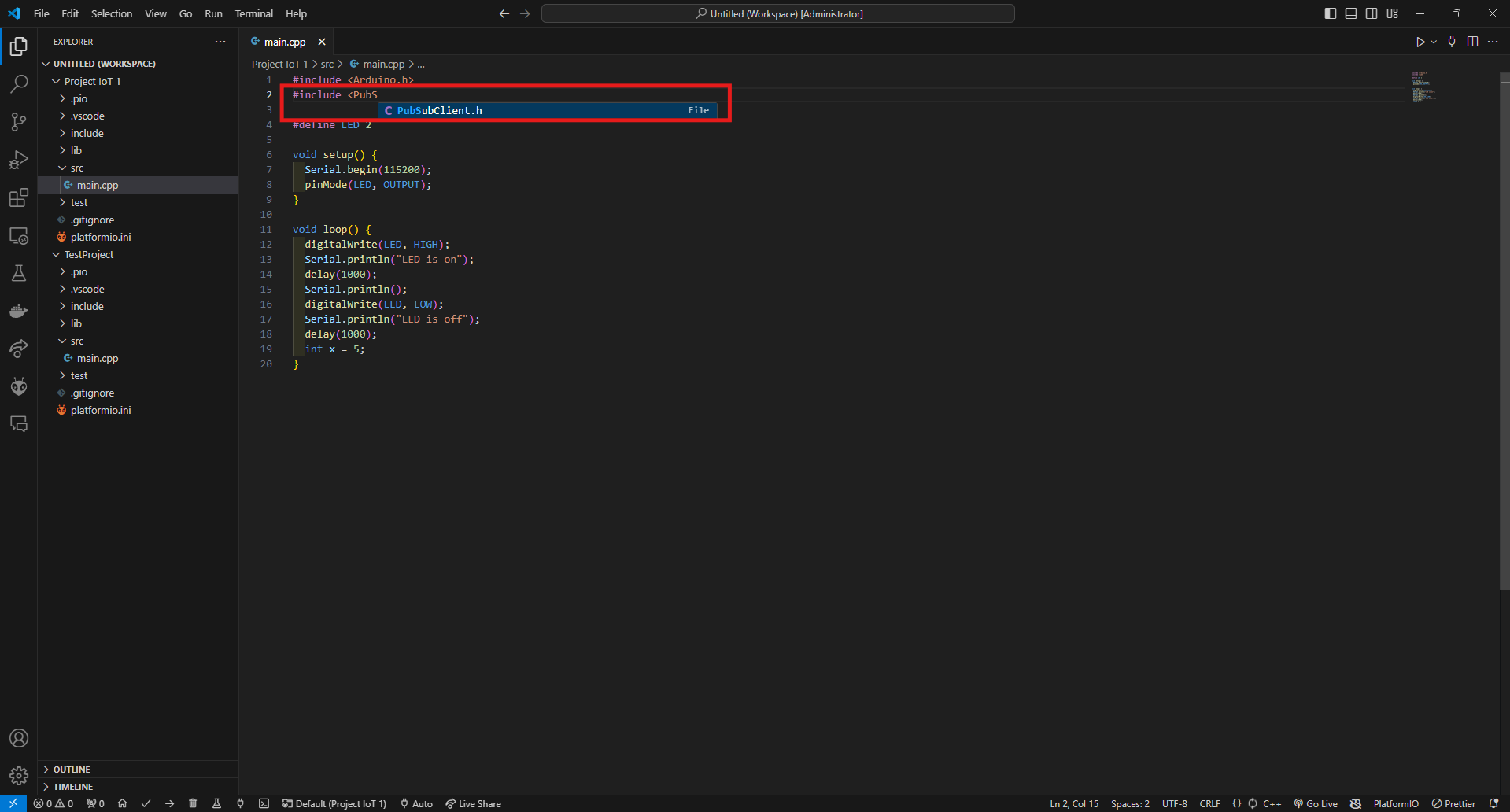Open the Source Control view
The image size is (1510, 812).
point(19,121)
